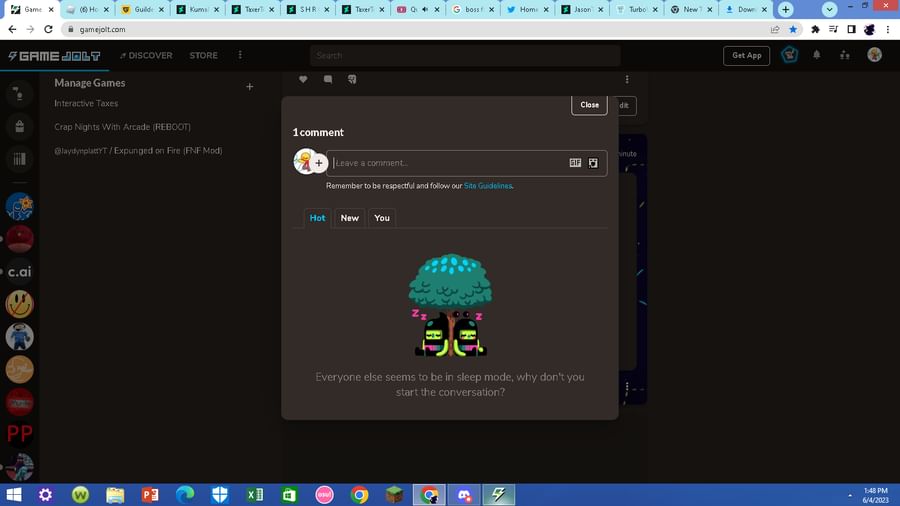This screenshot has height=506, width=900.
Task: Open a new browser tab
Action: click(x=785, y=9)
